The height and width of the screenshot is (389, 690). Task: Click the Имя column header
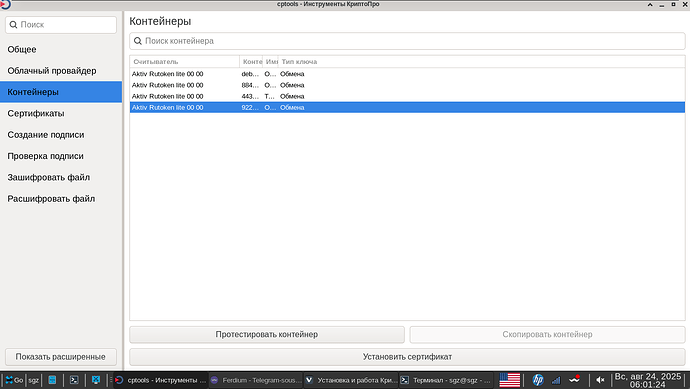tap(271, 62)
